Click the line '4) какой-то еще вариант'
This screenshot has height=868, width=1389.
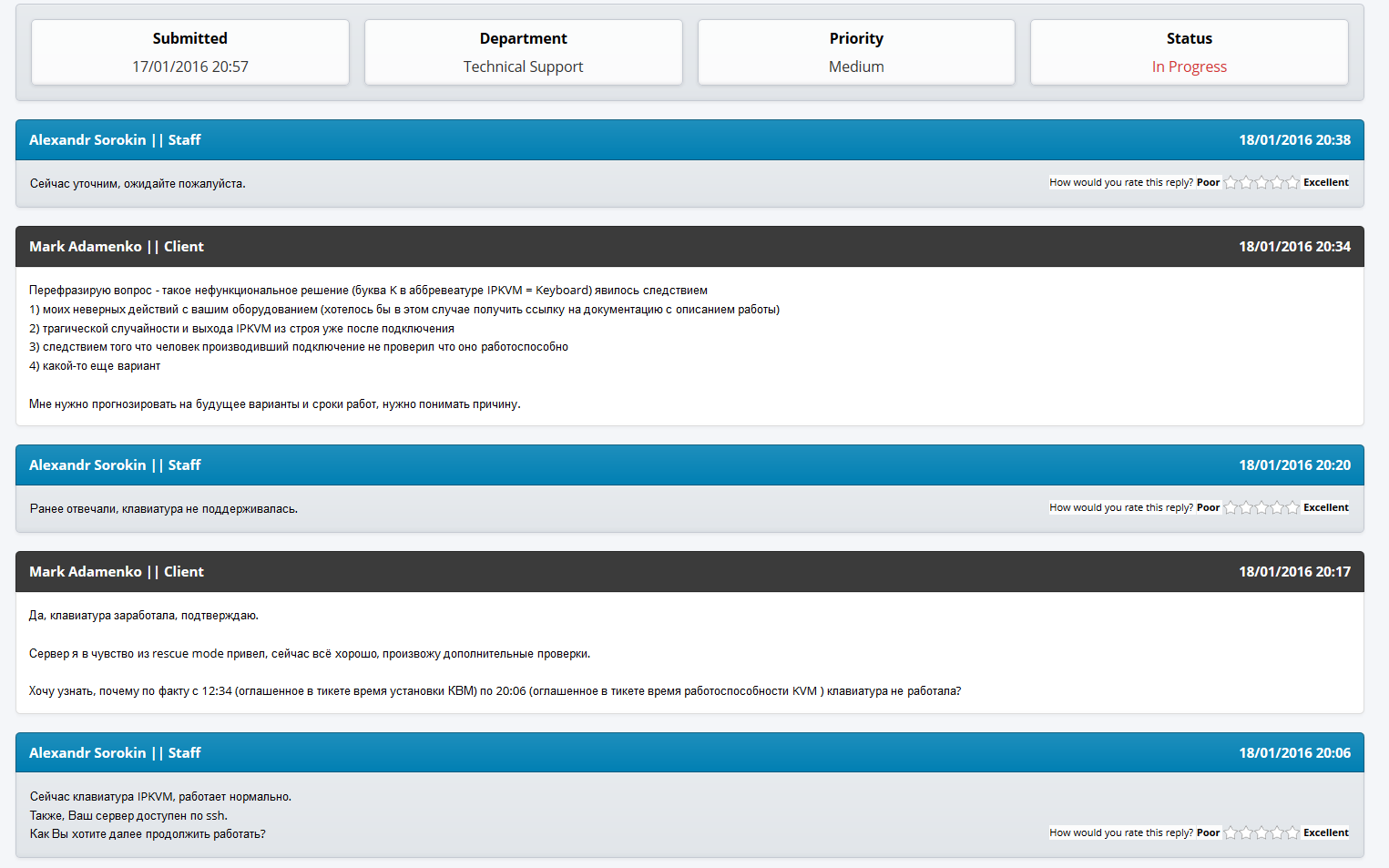(95, 366)
